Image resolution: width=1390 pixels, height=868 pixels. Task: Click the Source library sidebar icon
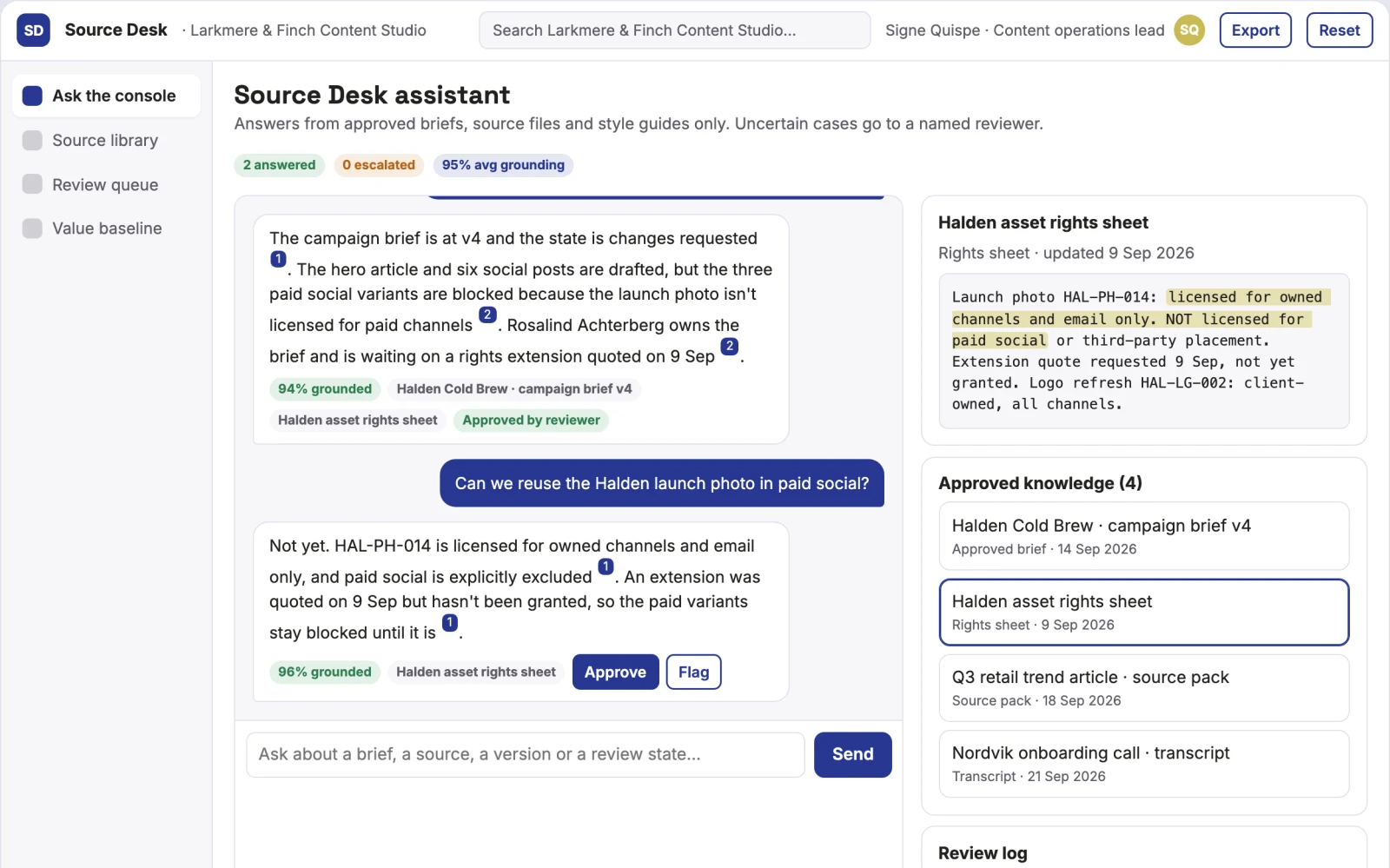click(32, 140)
